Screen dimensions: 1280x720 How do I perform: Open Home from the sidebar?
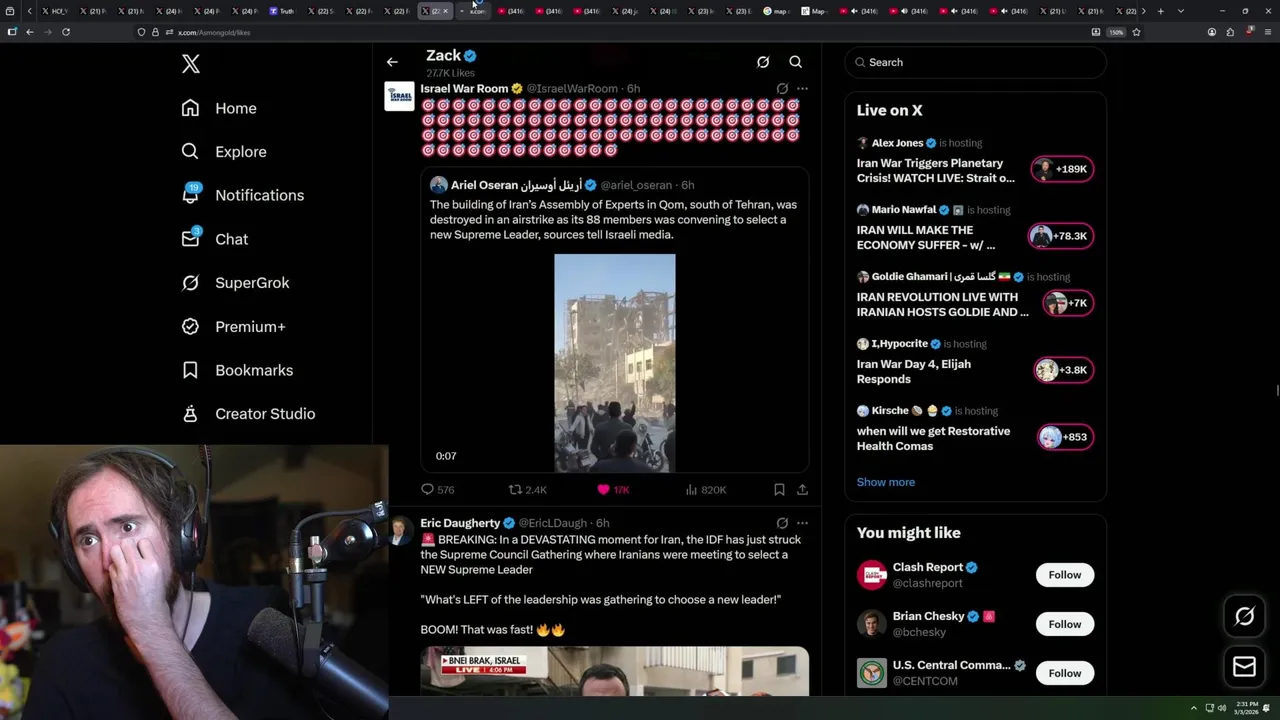click(219, 108)
